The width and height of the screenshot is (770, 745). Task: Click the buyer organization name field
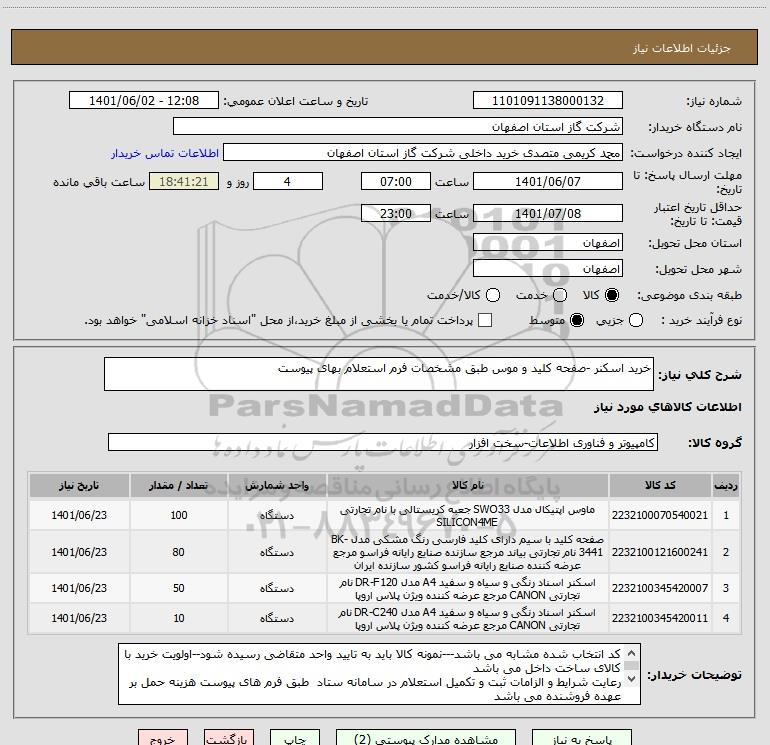pos(398,126)
